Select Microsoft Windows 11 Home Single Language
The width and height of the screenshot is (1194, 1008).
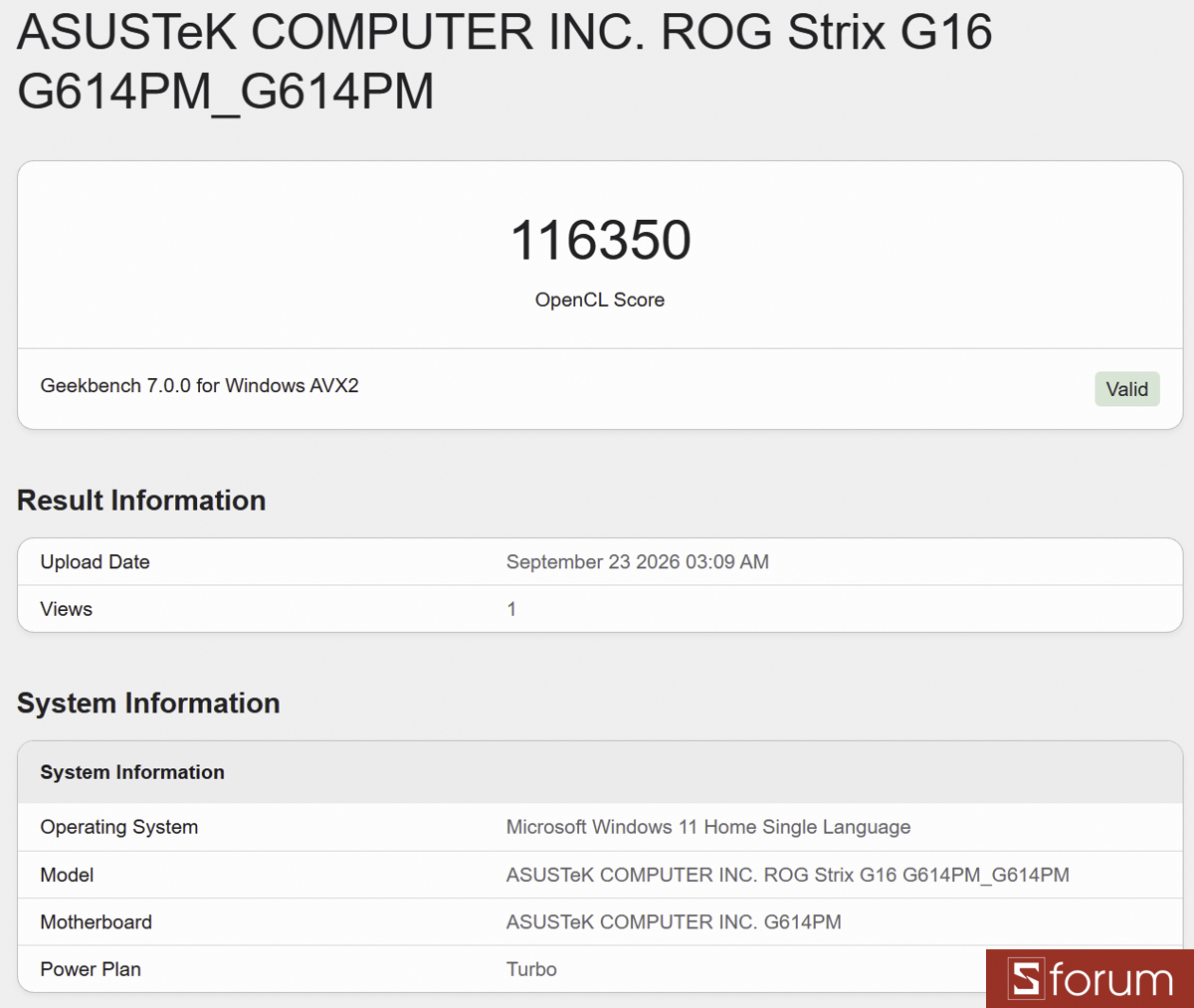(708, 828)
